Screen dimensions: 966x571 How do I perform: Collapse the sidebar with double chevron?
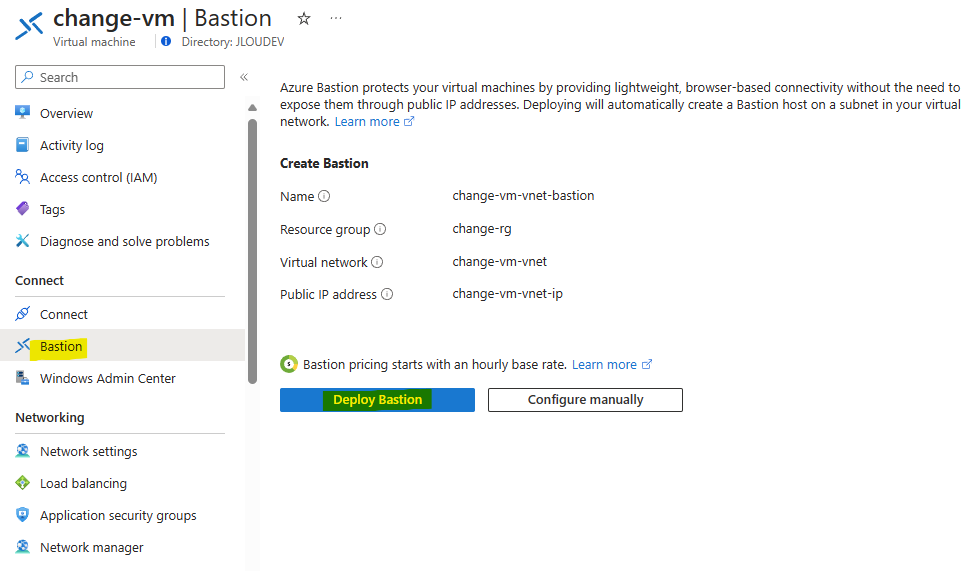coord(244,77)
